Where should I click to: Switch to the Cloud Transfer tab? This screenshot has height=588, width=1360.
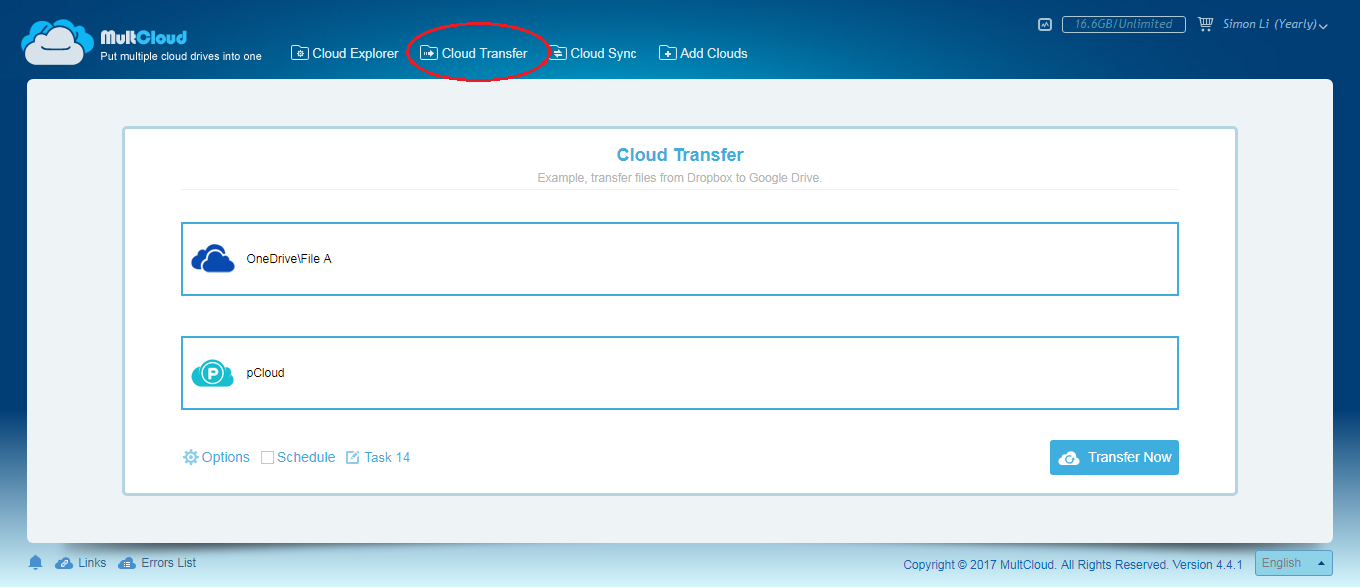[x=473, y=53]
